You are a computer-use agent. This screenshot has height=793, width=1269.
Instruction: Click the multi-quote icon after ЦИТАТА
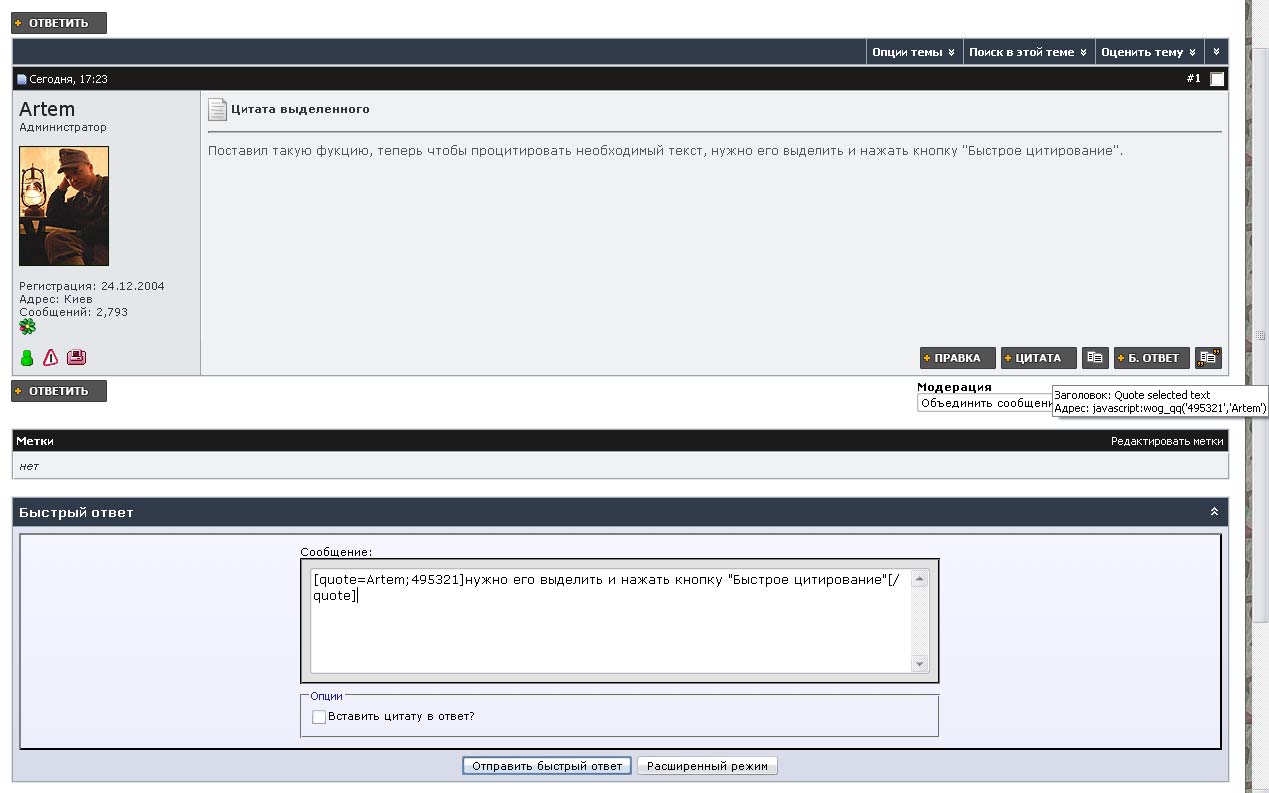tap(1095, 358)
